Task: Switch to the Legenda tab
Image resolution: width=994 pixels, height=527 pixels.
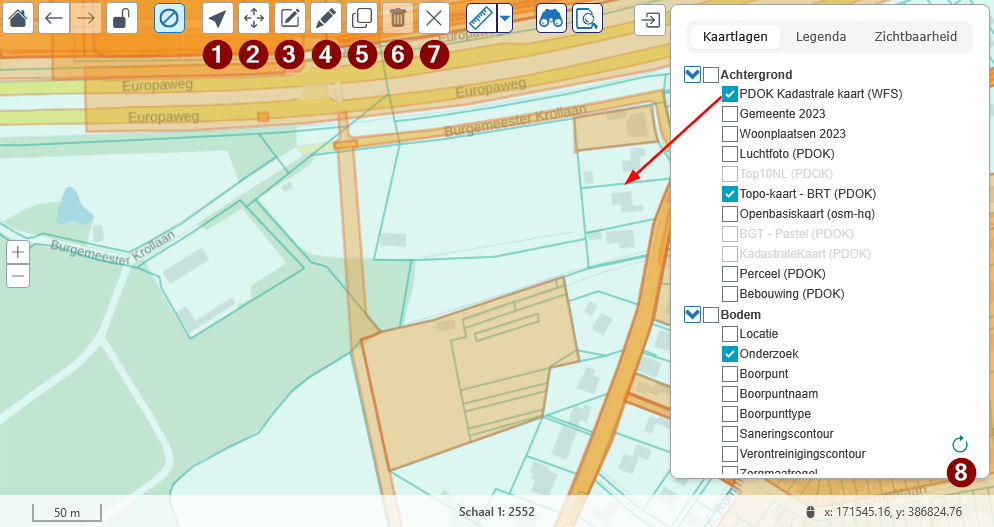Action: click(x=821, y=37)
